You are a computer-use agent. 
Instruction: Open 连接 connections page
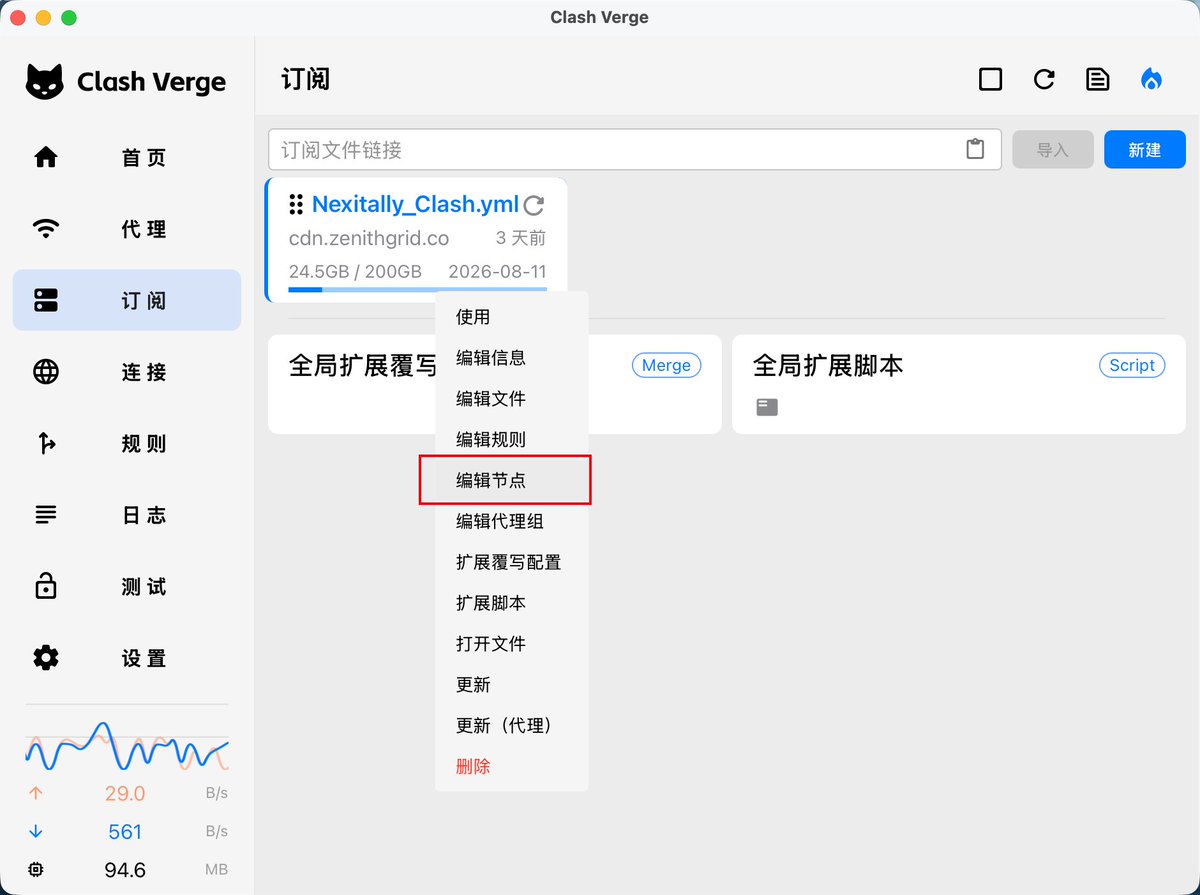coord(127,372)
